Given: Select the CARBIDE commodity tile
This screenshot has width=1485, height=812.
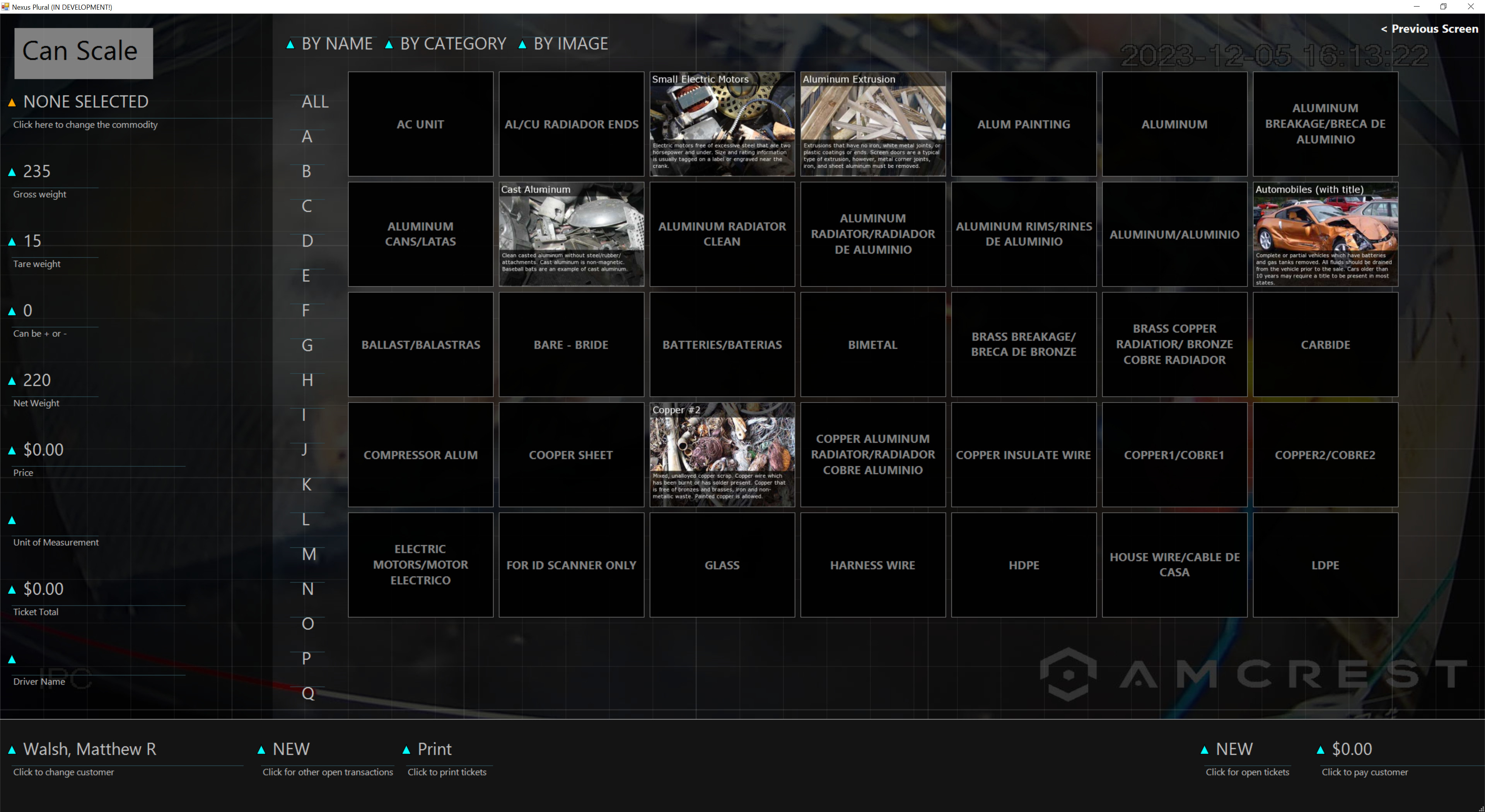Looking at the screenshot, I should tap(1325, 345).
